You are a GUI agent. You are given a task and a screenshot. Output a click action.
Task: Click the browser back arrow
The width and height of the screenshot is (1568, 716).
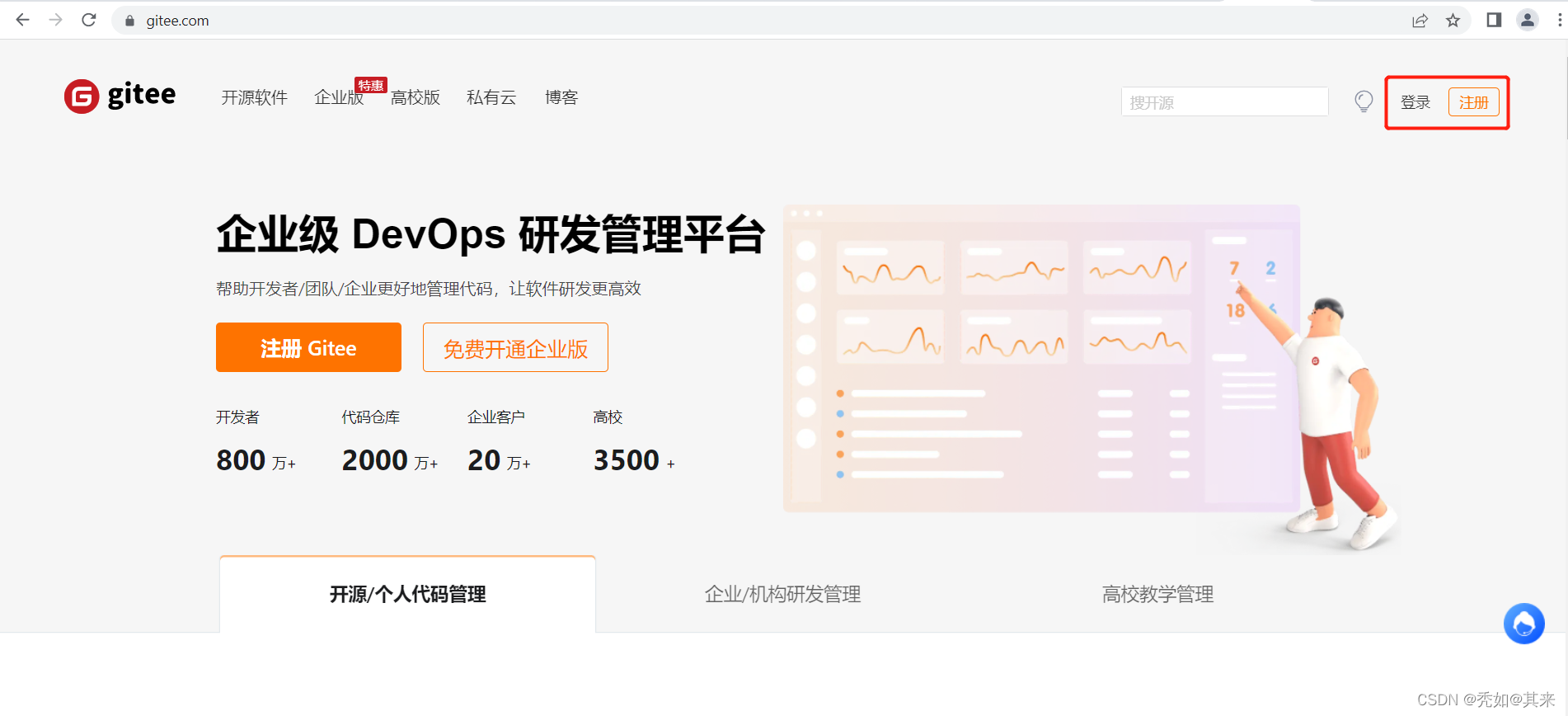tap(22, 20)
